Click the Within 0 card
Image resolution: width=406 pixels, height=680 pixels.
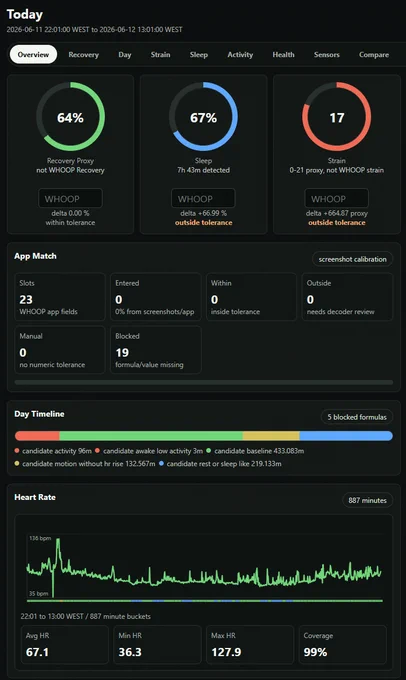point(251,297)
